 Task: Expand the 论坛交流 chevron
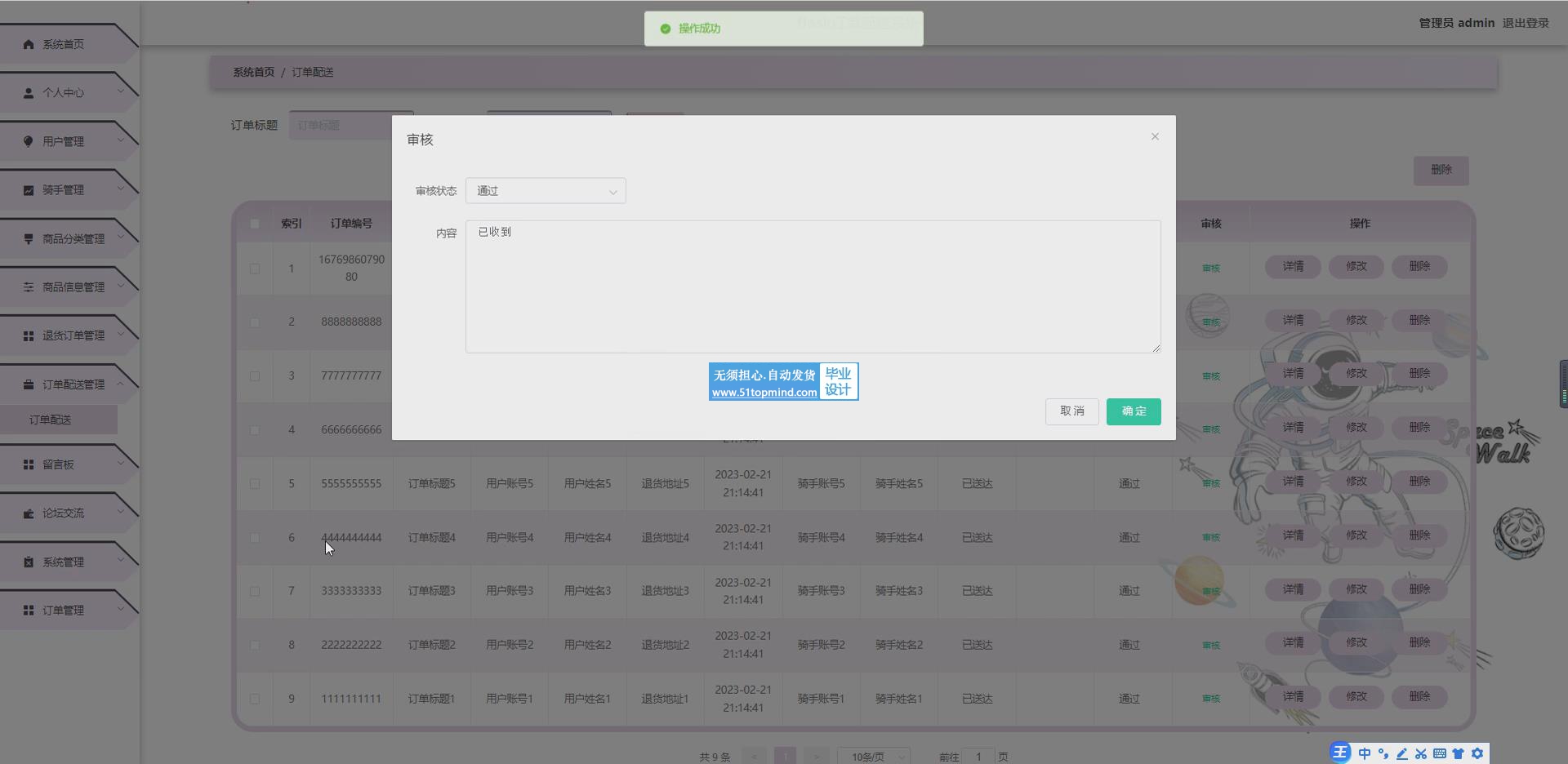click(x=121, y=513)
